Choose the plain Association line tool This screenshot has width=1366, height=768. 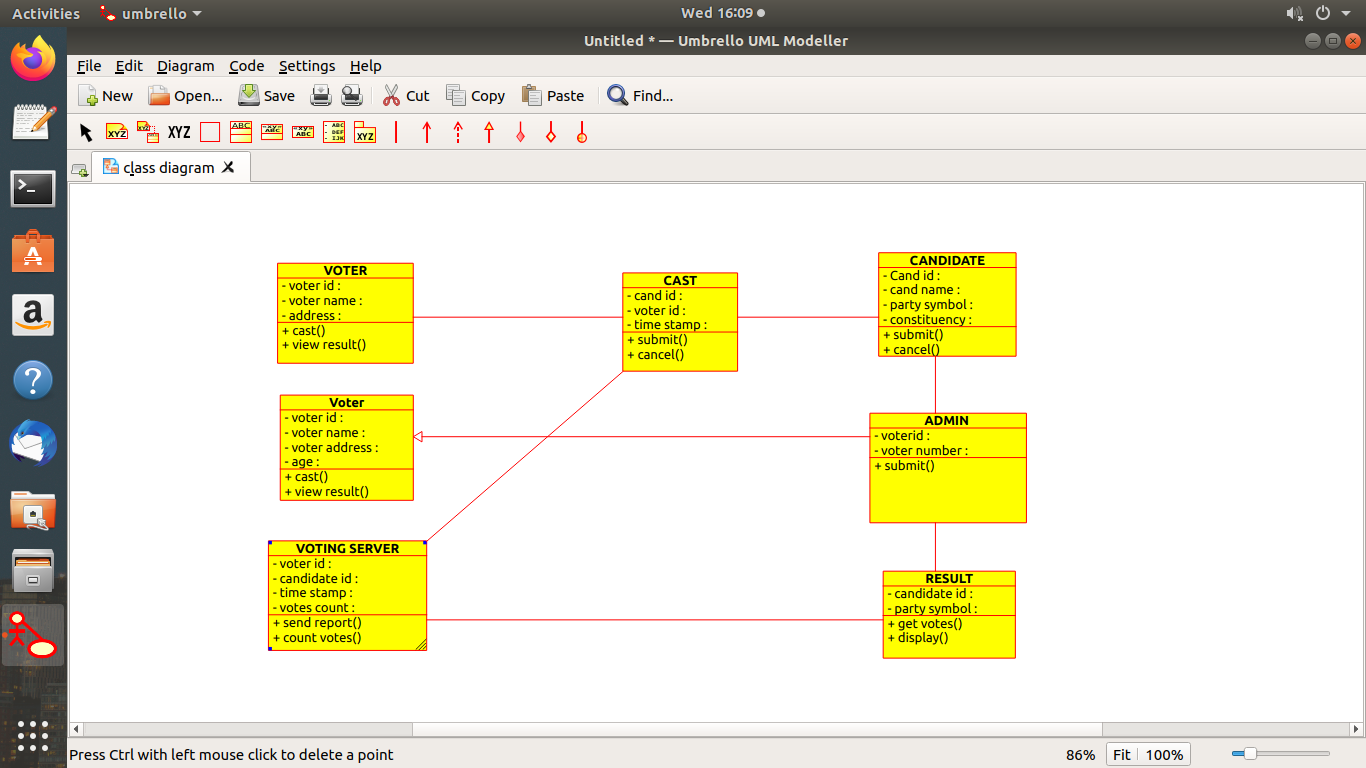point(395,131)
